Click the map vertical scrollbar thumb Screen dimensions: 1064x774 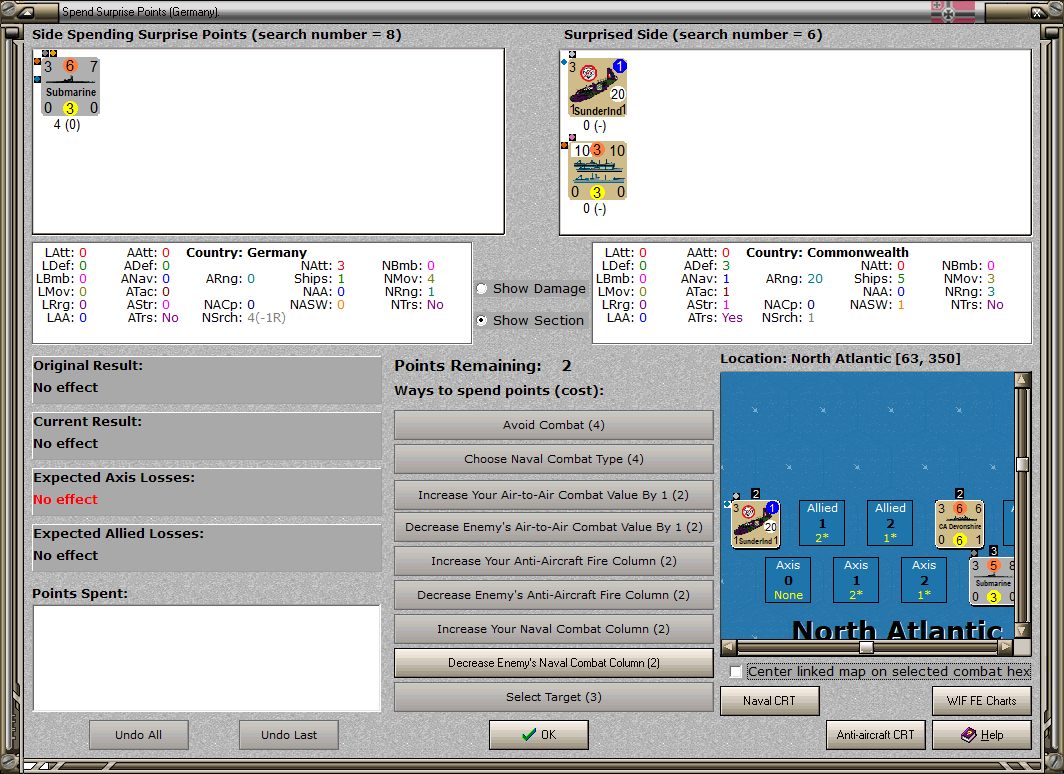click(1023, 464)
